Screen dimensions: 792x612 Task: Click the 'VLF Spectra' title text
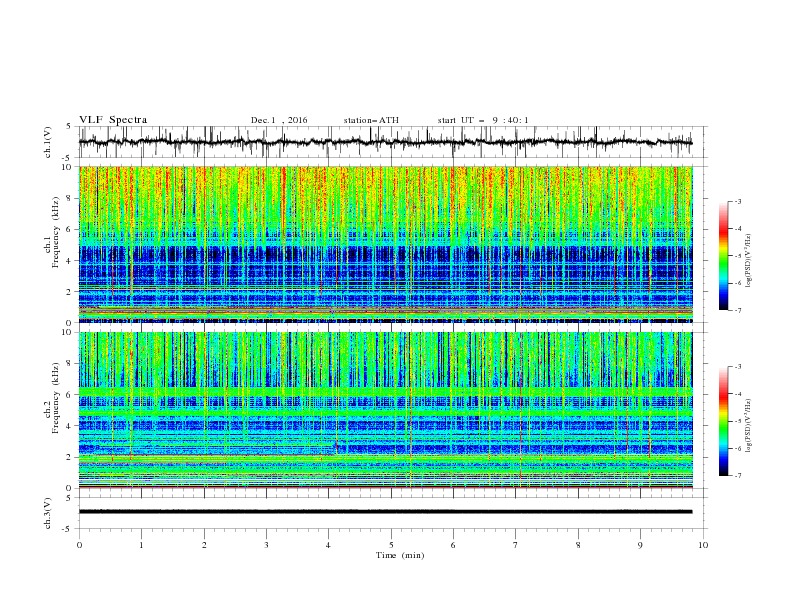click(113, 120)
